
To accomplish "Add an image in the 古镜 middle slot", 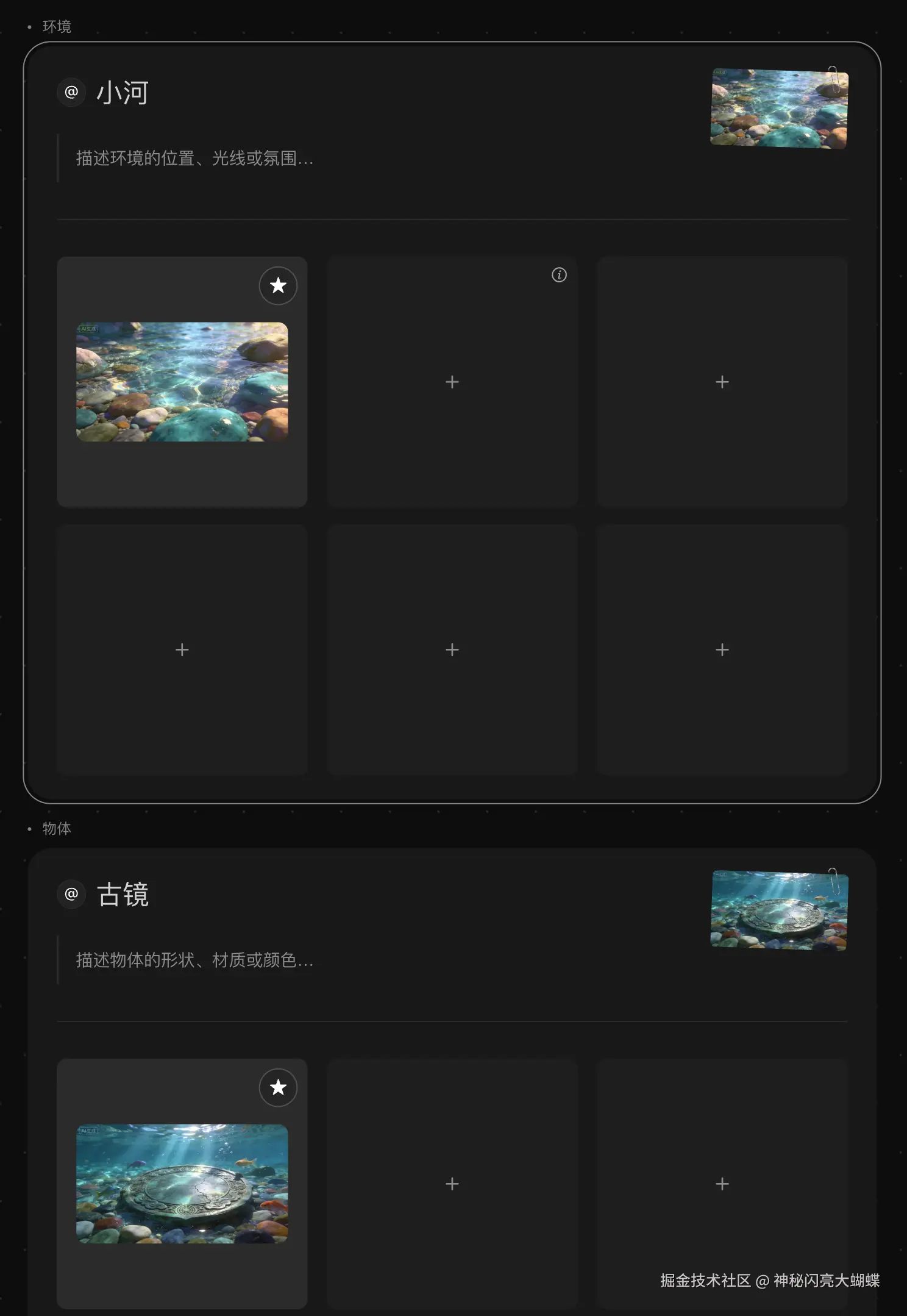I will pyautogui.click(x=452, y=1184).
